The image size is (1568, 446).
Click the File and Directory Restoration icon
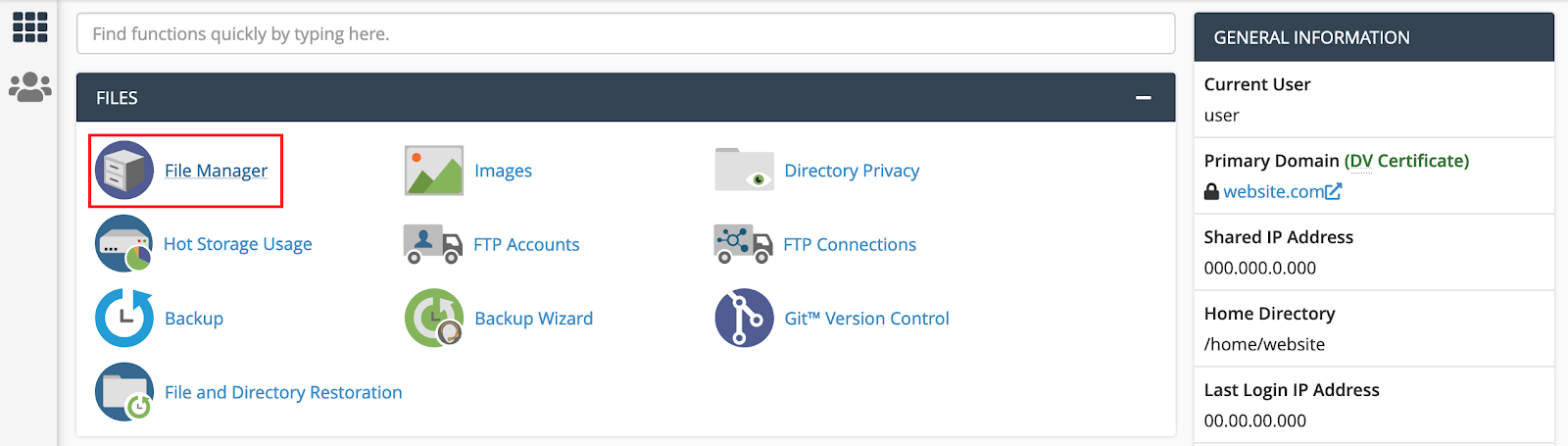coord(124,392)
